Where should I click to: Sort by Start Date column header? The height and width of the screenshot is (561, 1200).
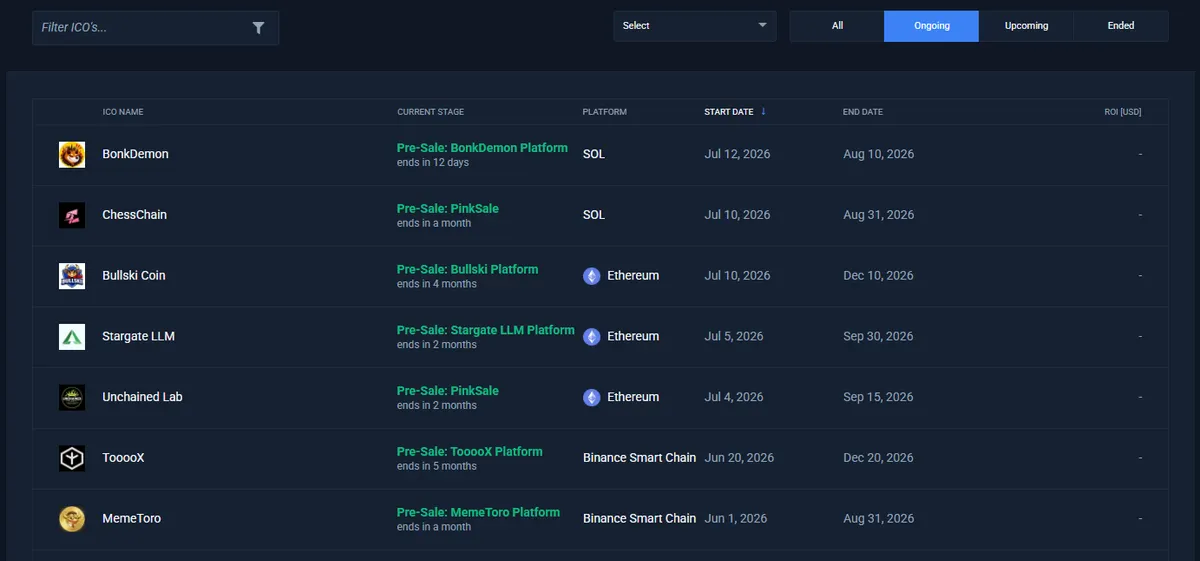[x=729, y=112]
